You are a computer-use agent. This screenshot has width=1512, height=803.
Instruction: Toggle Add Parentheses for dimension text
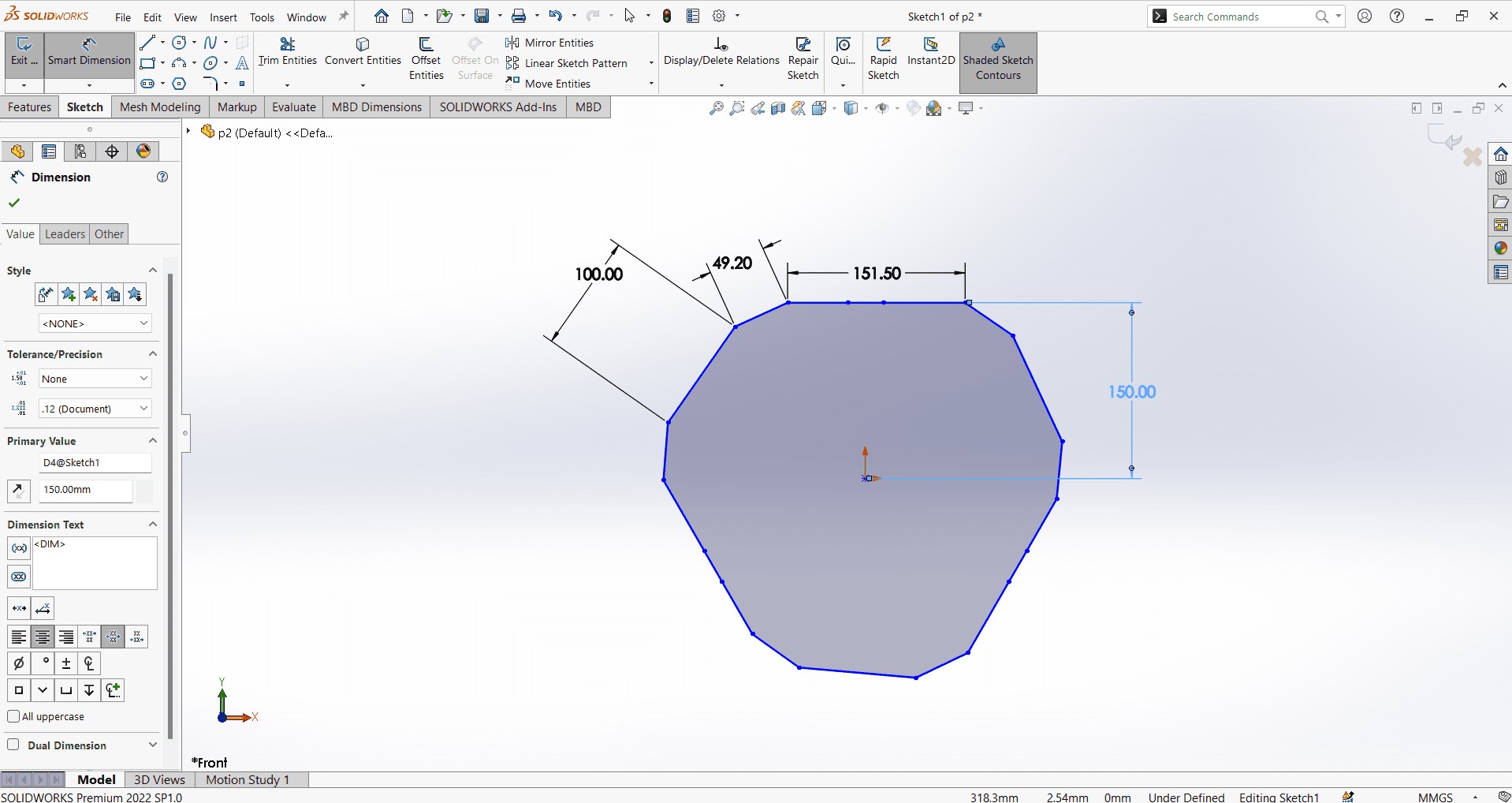(19, 547)
